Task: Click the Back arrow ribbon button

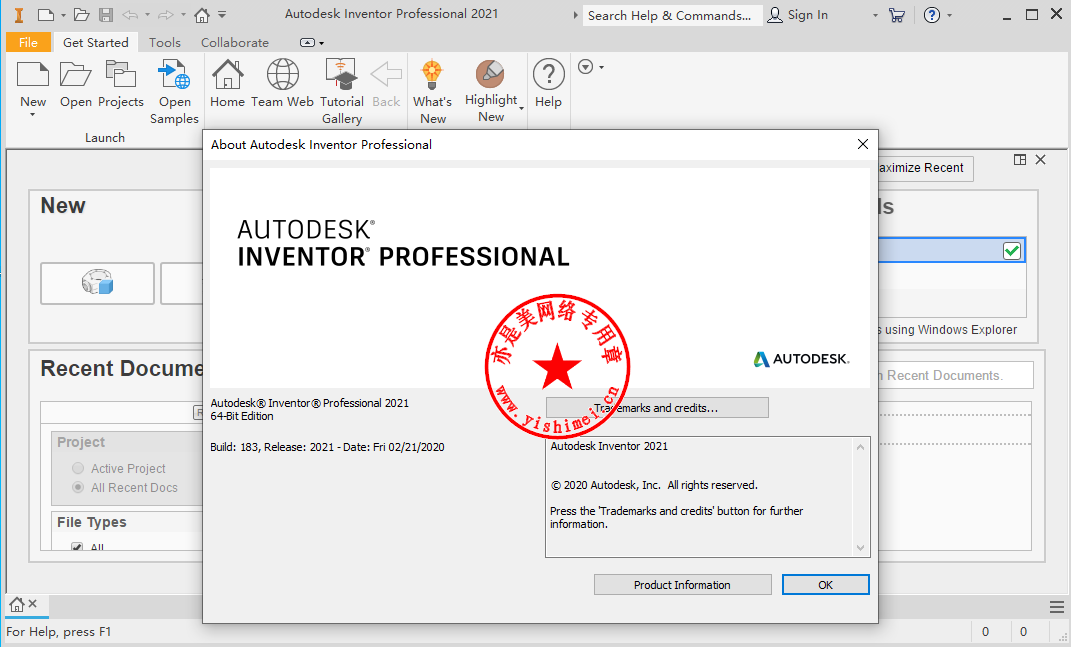Action: coord(386,84)
